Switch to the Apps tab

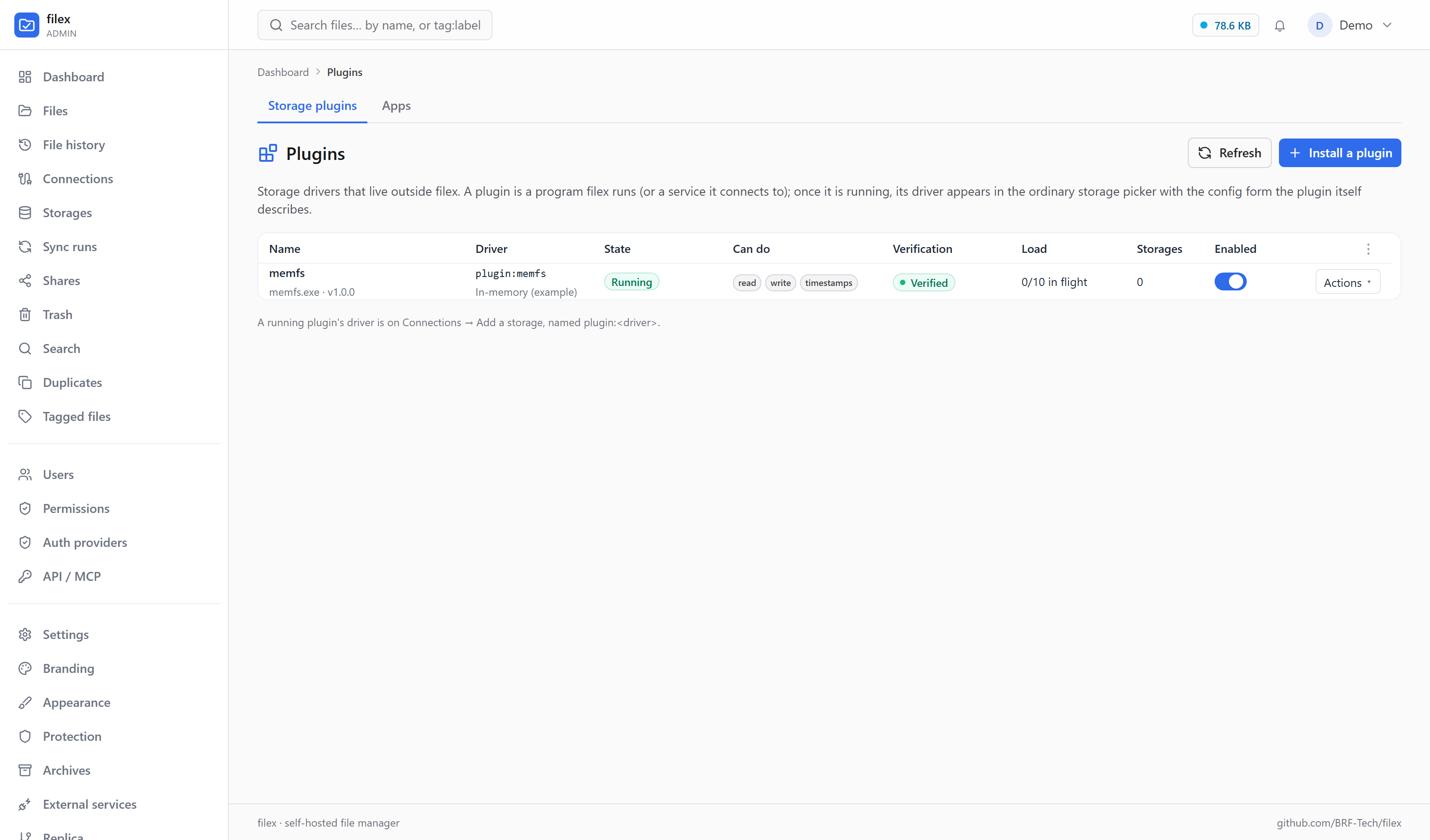tap(396, 105)
